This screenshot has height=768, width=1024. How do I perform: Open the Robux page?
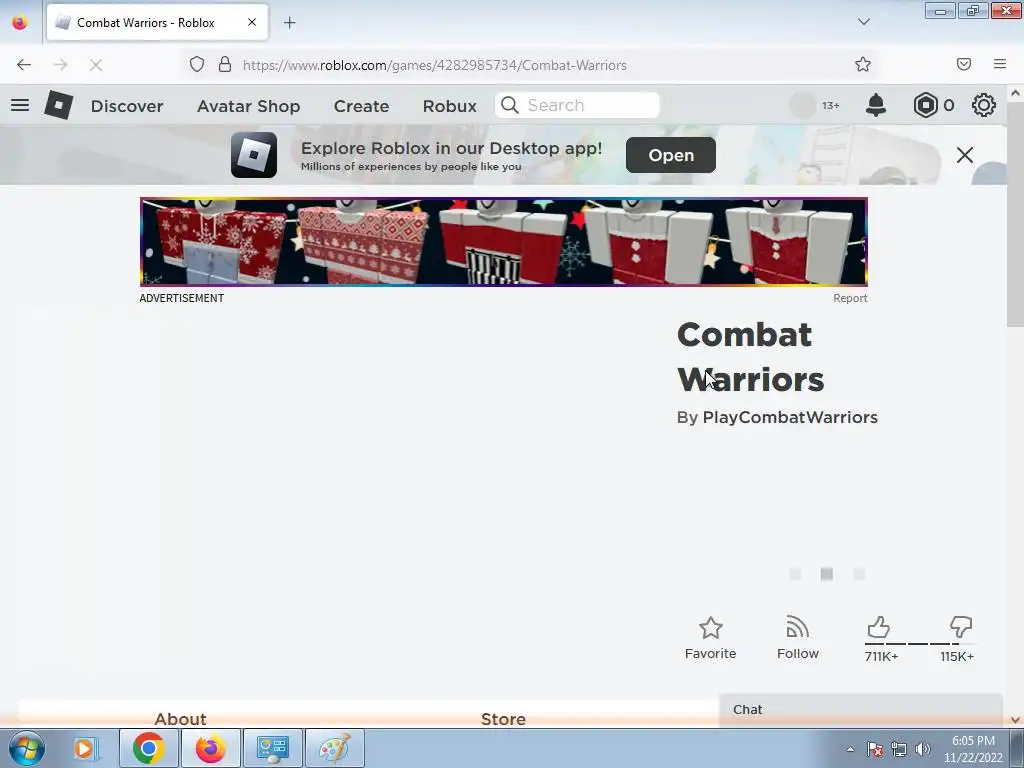(x=449, y=106)
